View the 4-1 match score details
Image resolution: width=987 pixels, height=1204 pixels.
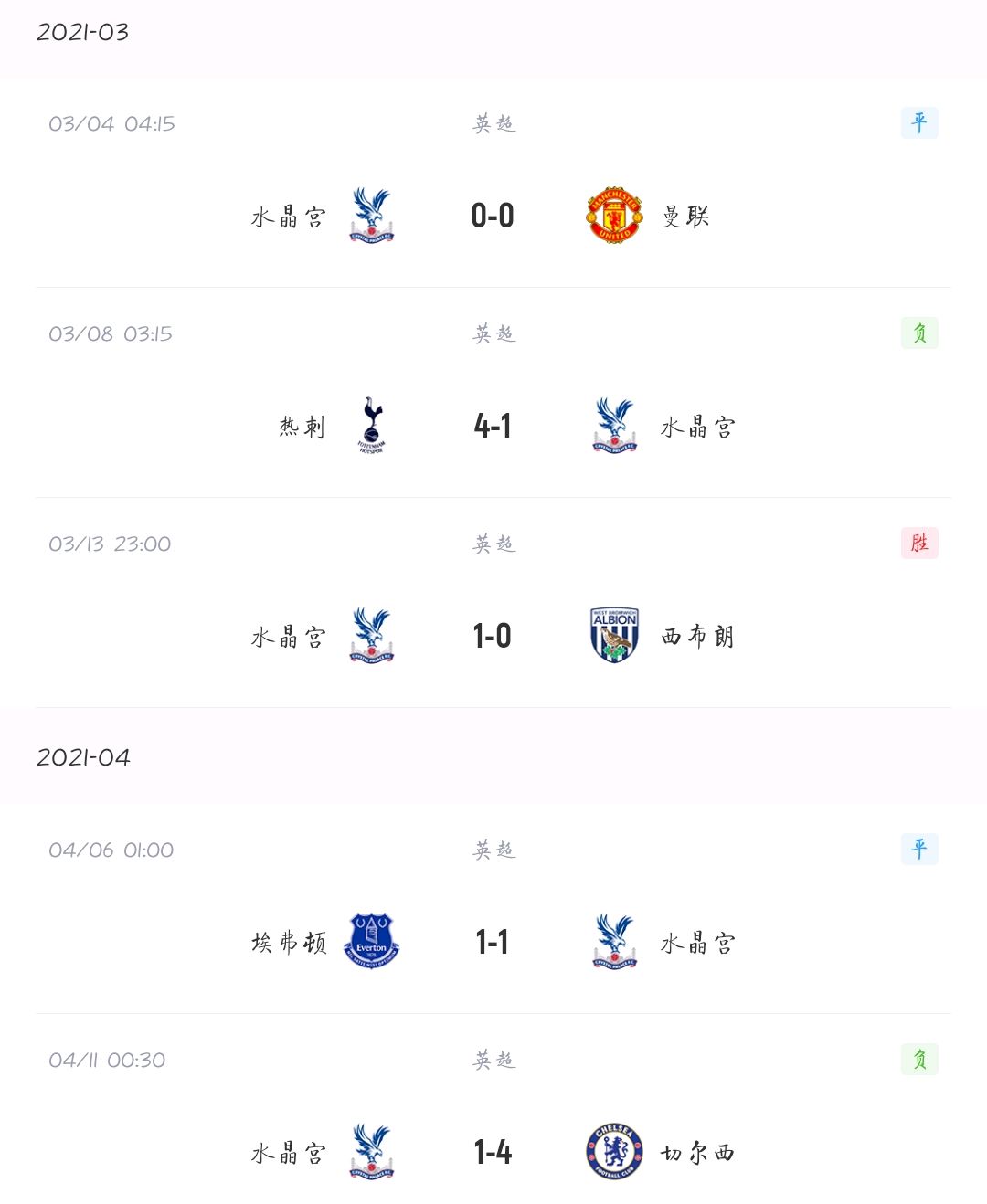pos(493,426)
